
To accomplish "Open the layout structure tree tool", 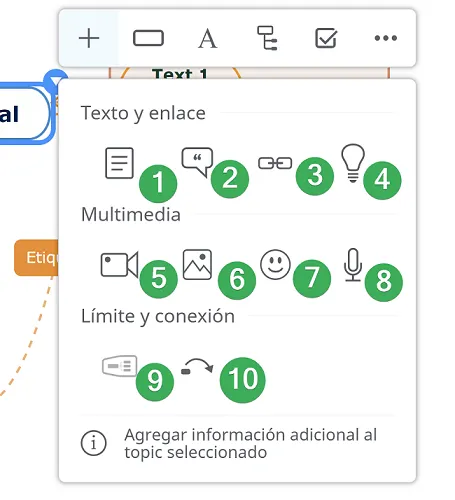I will [267, 38].
